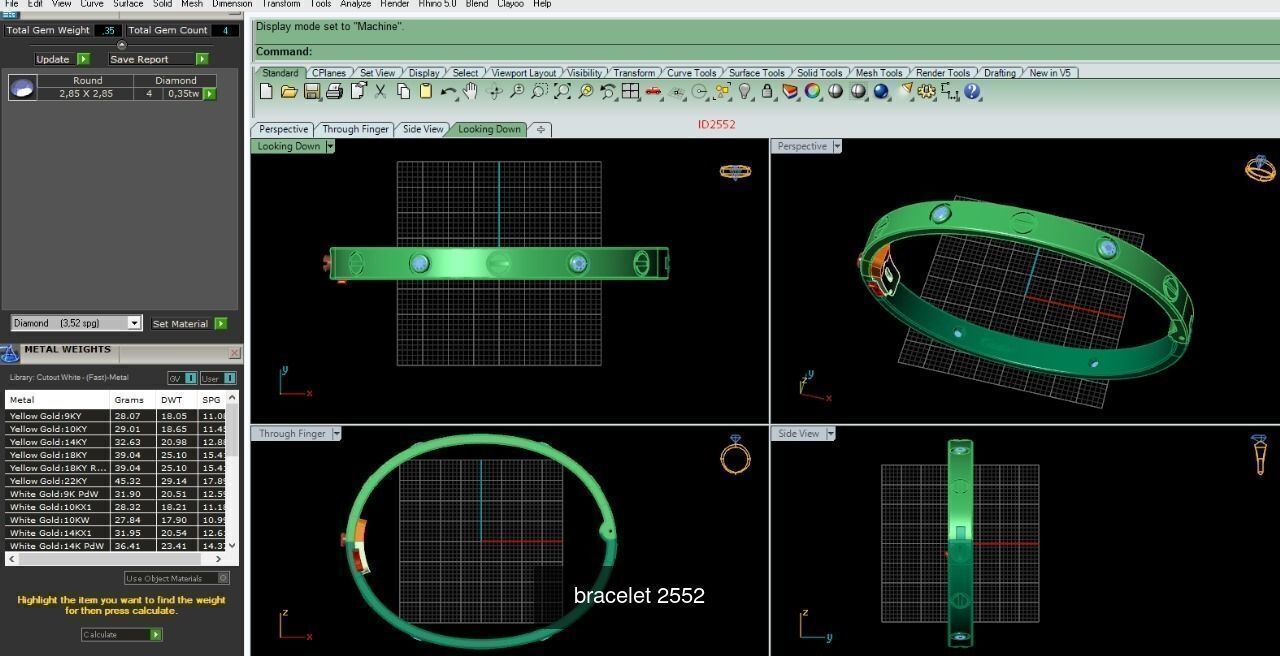Copy selection using the copy icon

tap(403, 91)
